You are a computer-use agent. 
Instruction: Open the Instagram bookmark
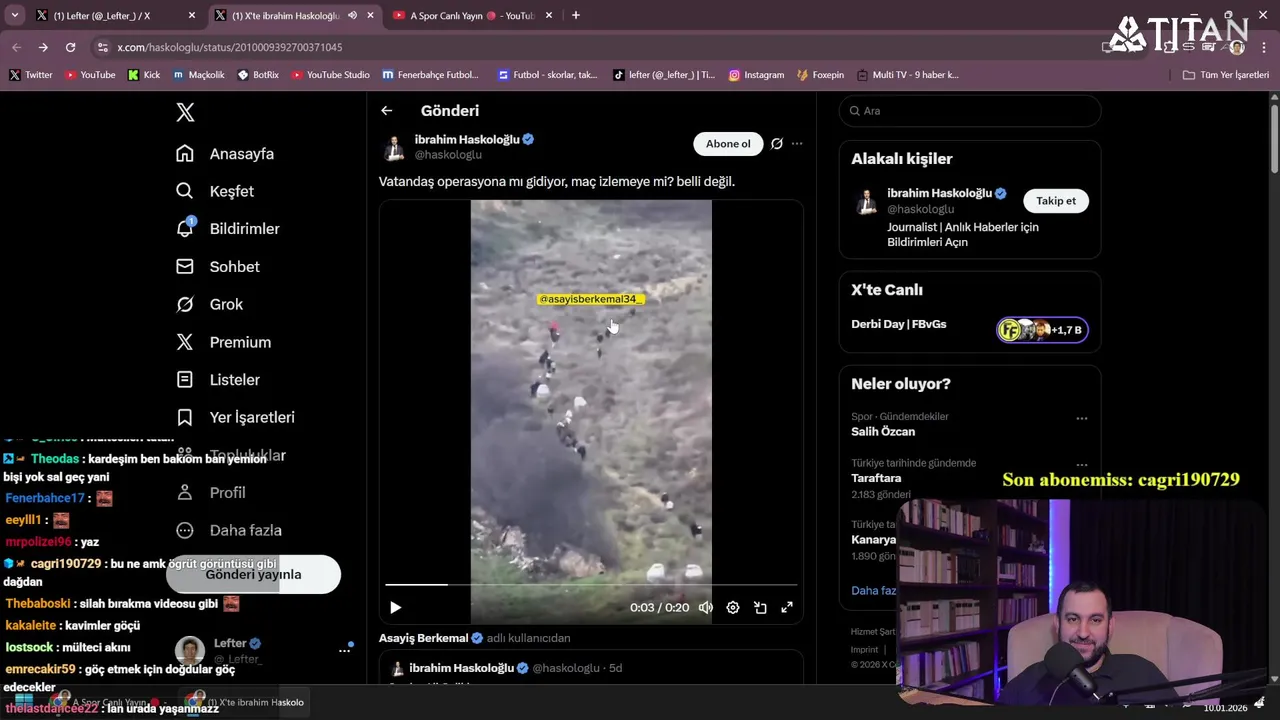click(756, 75)
